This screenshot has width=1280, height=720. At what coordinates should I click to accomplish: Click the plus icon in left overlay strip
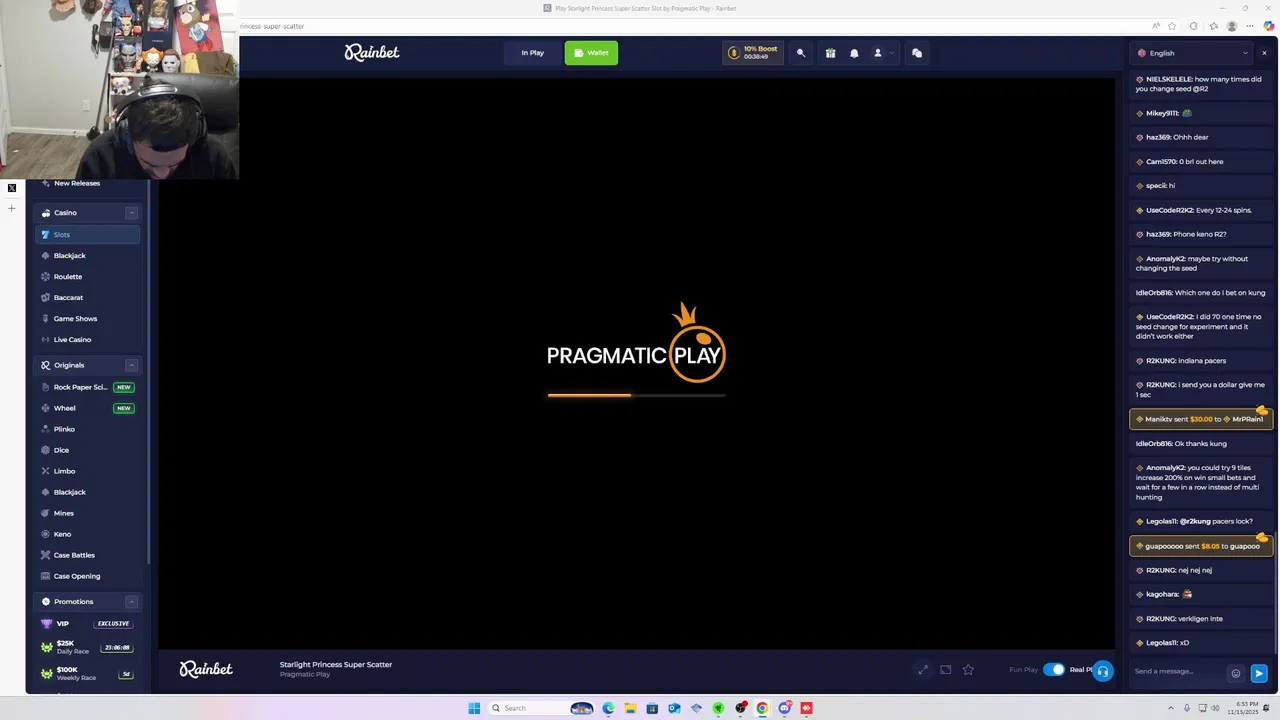pyautogui.click(x=12, y=208)
